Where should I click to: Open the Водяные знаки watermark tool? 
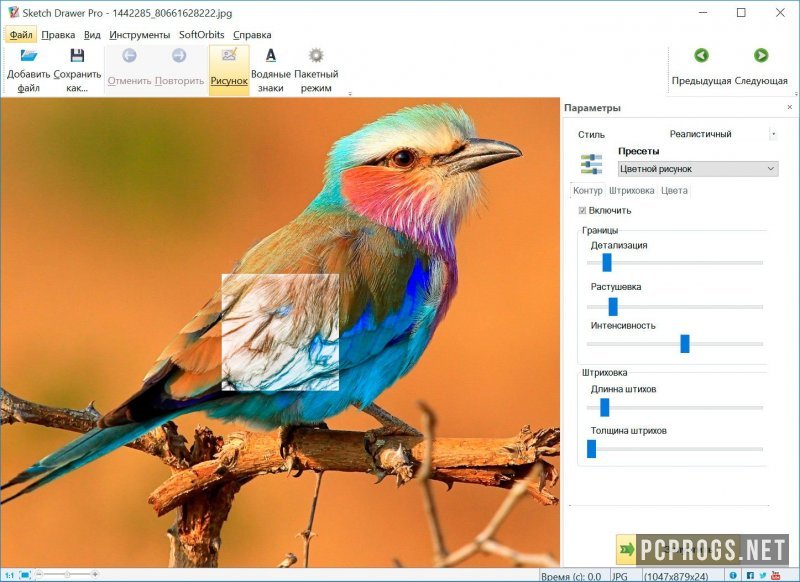[270, 70]
